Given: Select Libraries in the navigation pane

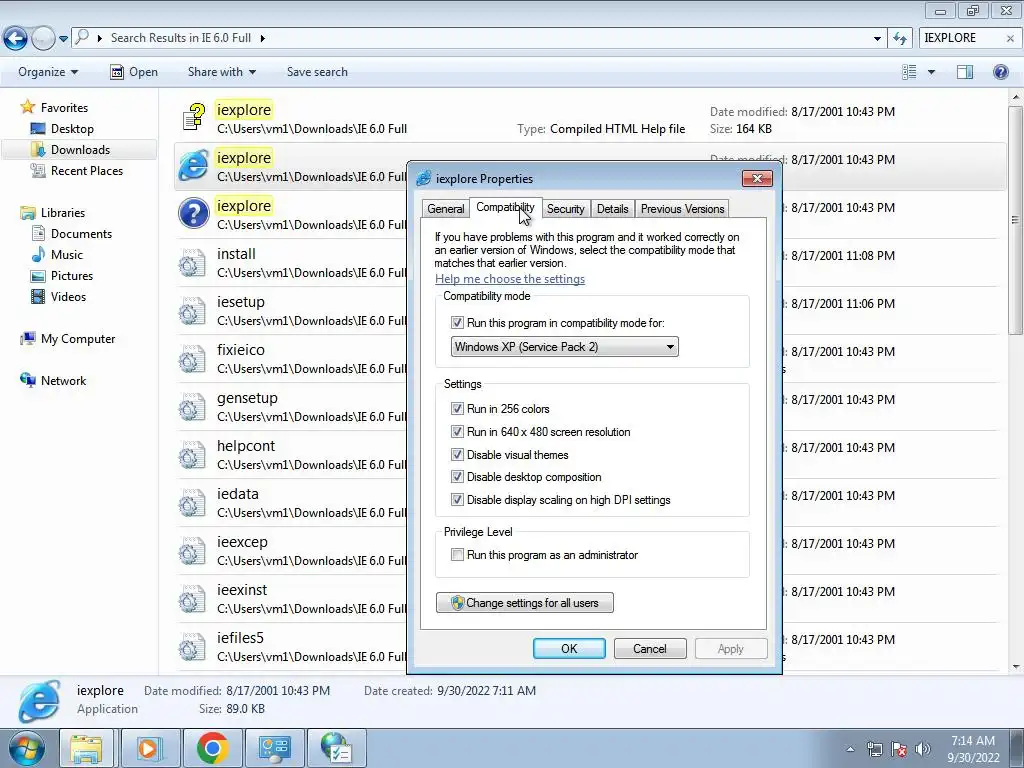Looking at the screenshot, I should click(63, 213).
